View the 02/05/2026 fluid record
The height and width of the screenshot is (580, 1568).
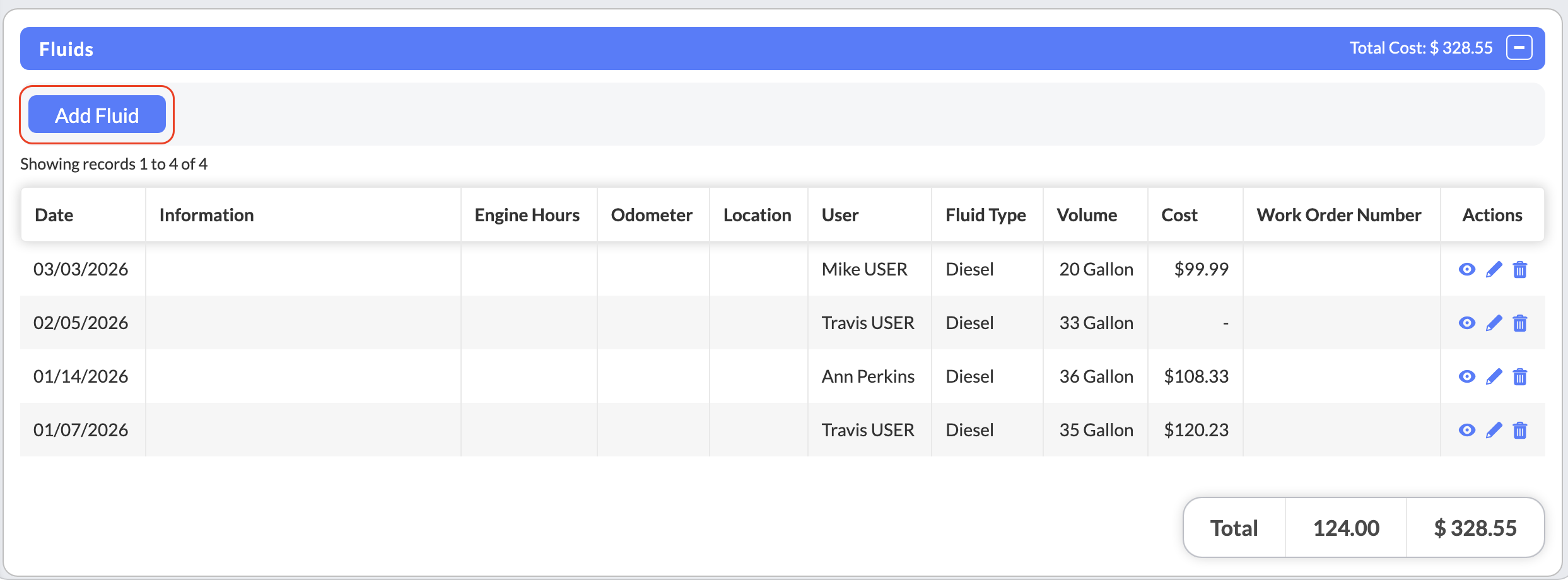coord(1467,323)
